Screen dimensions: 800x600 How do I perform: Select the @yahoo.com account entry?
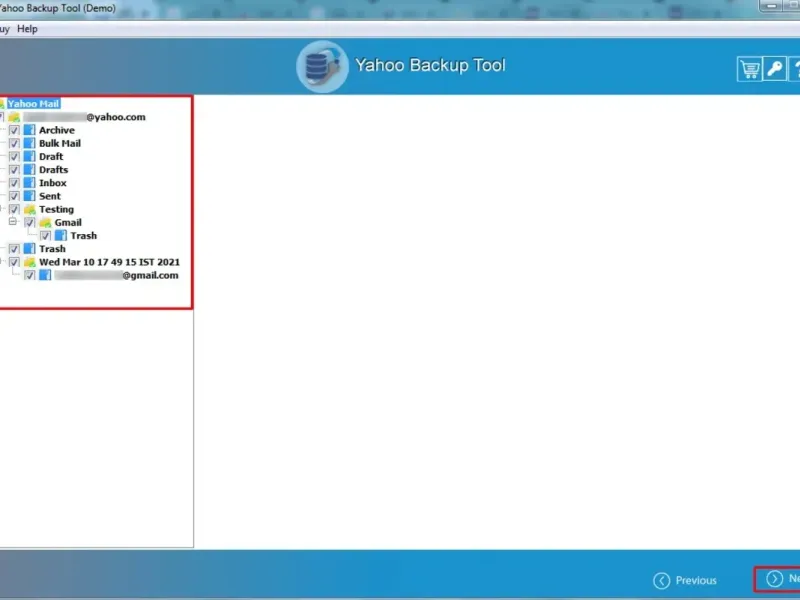pyautogui.click(x=84, y=117)
